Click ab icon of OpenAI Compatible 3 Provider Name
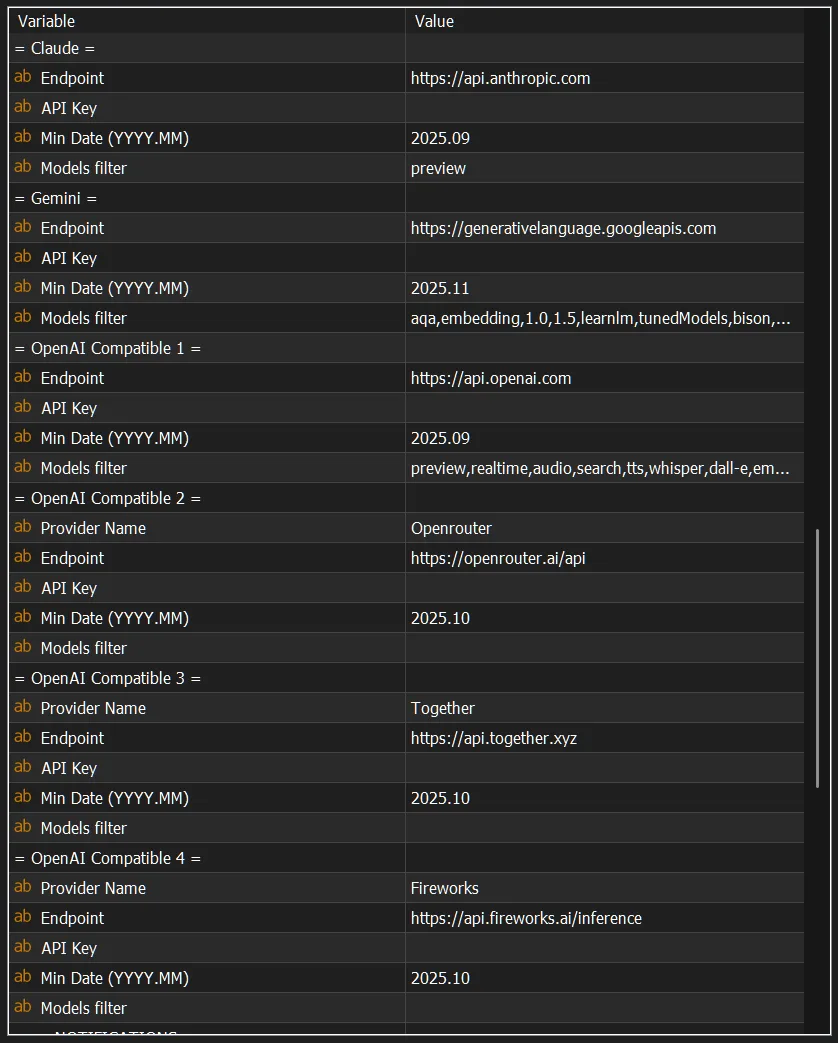Image resolution: width=838 pixels, height=1043 pixels. [23, 707]
